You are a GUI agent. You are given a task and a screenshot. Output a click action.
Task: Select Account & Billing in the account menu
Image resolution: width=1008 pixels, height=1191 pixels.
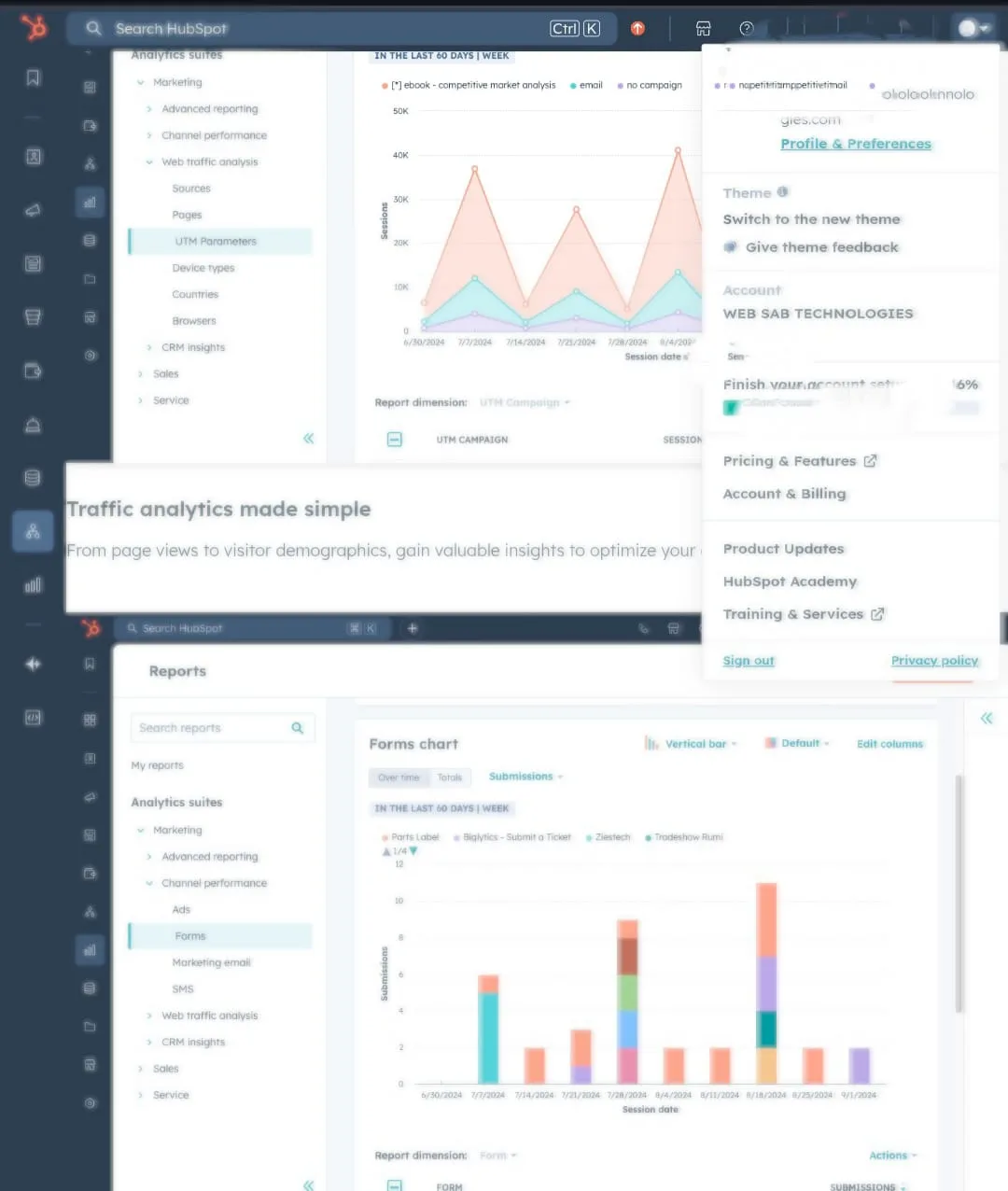[785, 494]
